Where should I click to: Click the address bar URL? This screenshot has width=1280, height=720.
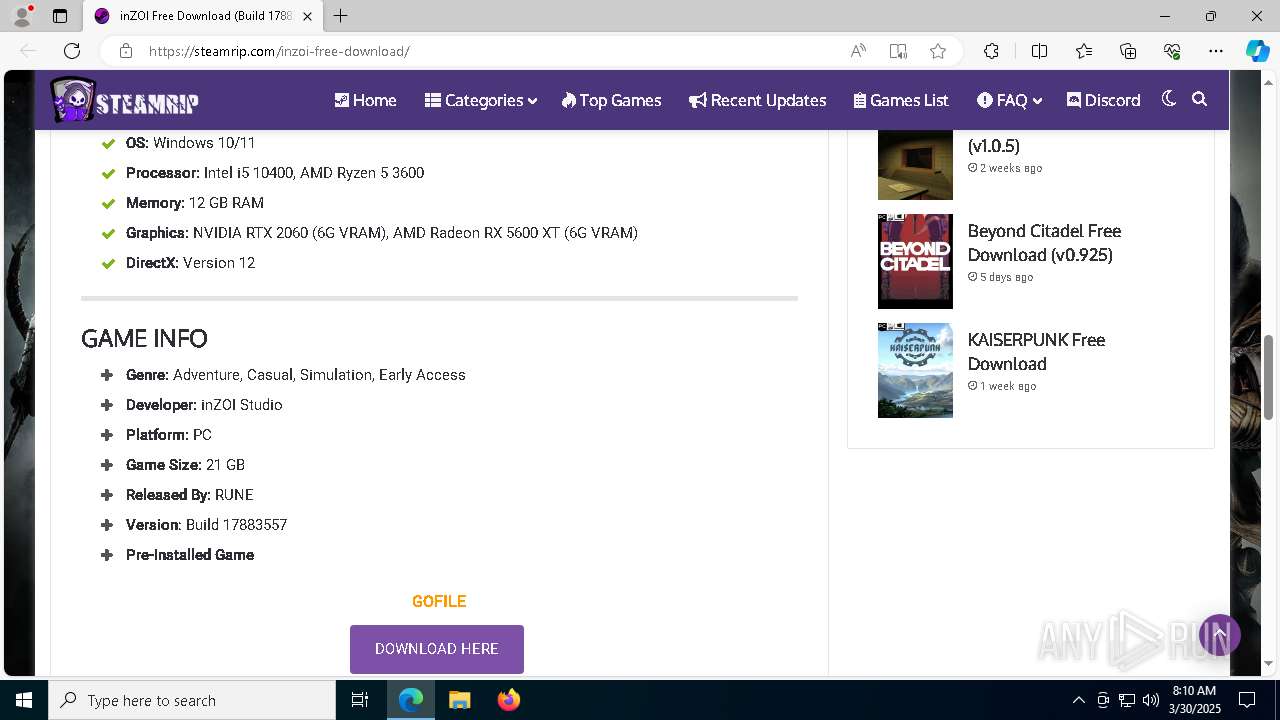[x=279, y=51]
